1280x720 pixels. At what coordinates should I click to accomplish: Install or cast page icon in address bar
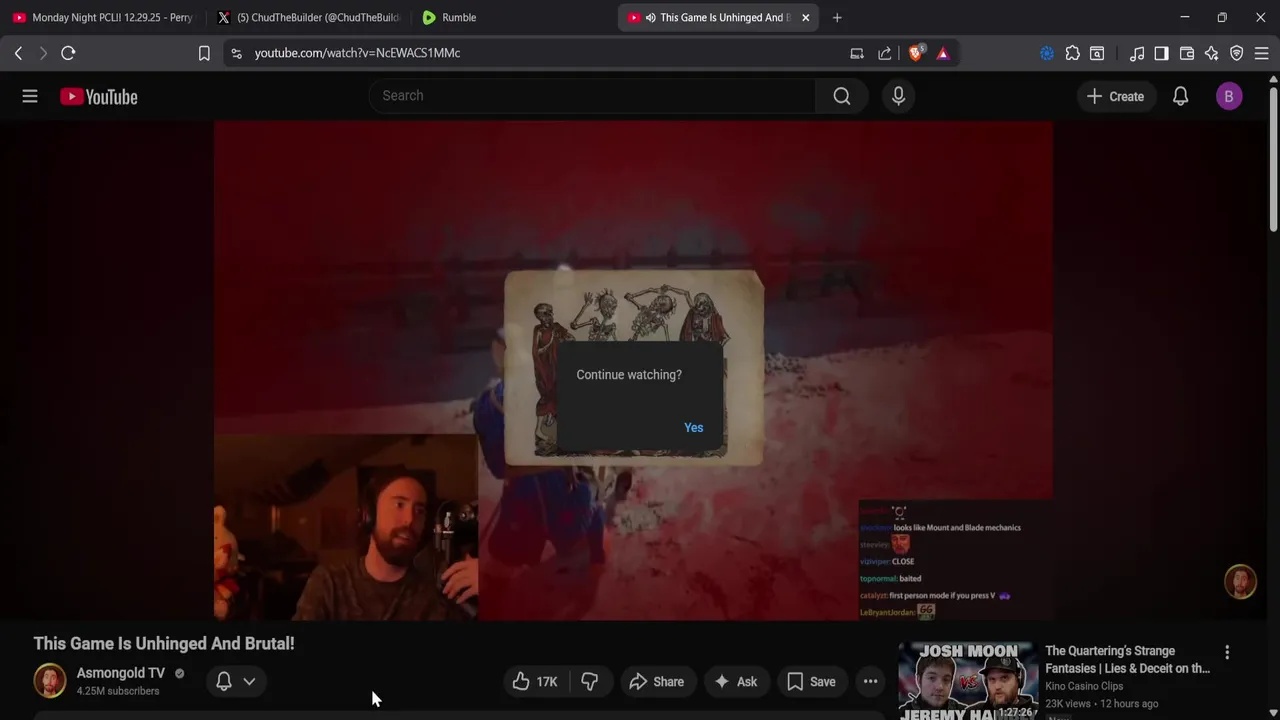coord(857,53)
